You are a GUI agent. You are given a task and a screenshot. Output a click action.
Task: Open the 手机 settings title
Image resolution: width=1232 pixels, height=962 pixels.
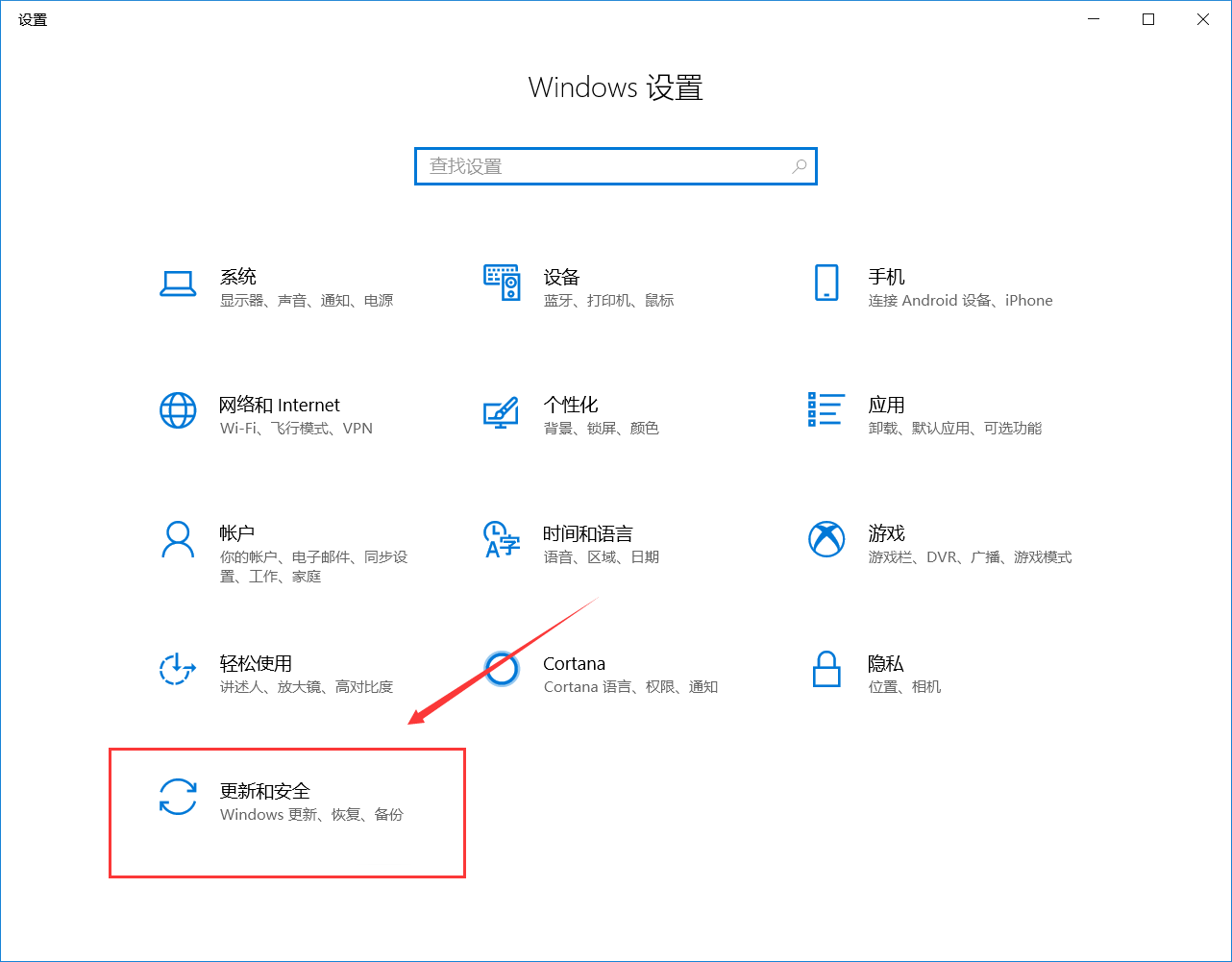(887, 277)
